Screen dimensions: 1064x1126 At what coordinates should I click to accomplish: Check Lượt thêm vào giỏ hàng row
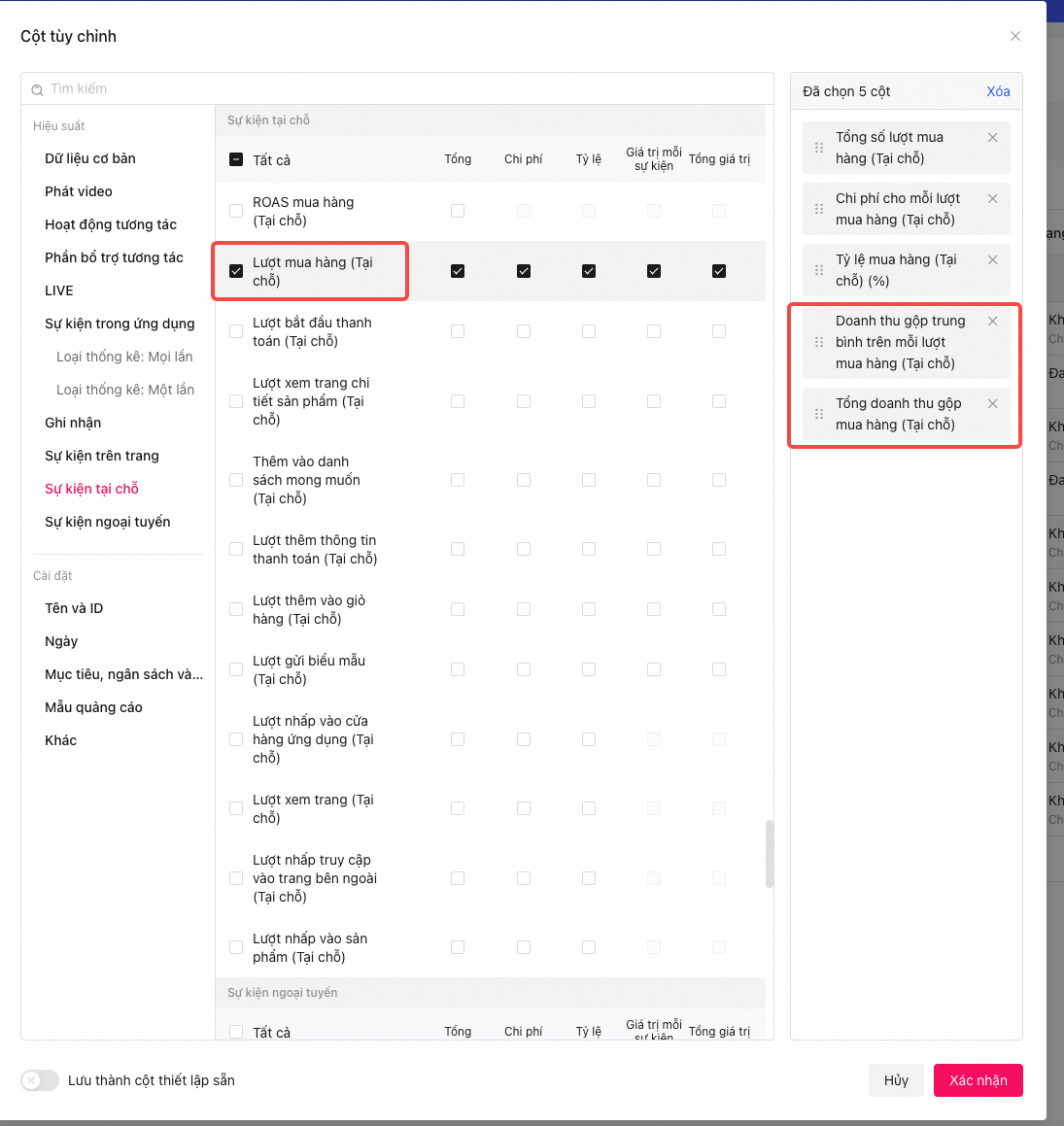[236, 610]
